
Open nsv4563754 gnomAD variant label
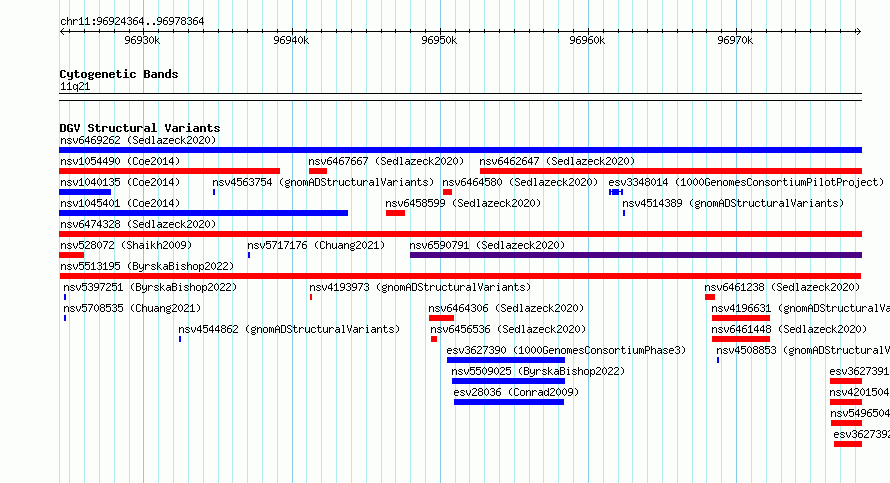pos(323,182)
